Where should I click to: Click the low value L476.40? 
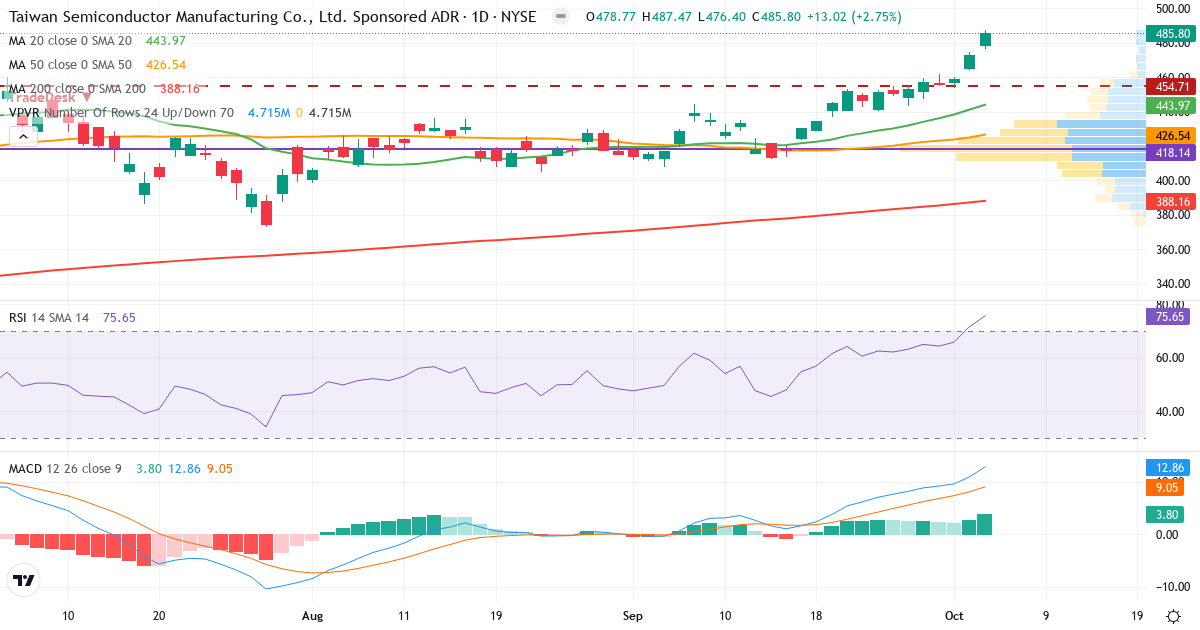point(723,17)
